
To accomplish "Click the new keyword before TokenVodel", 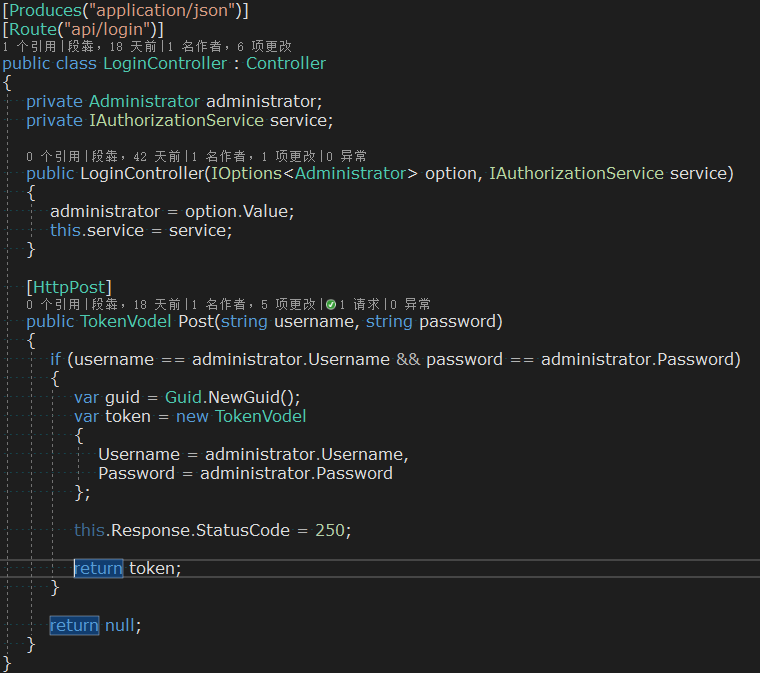I will tap(192, 416).
